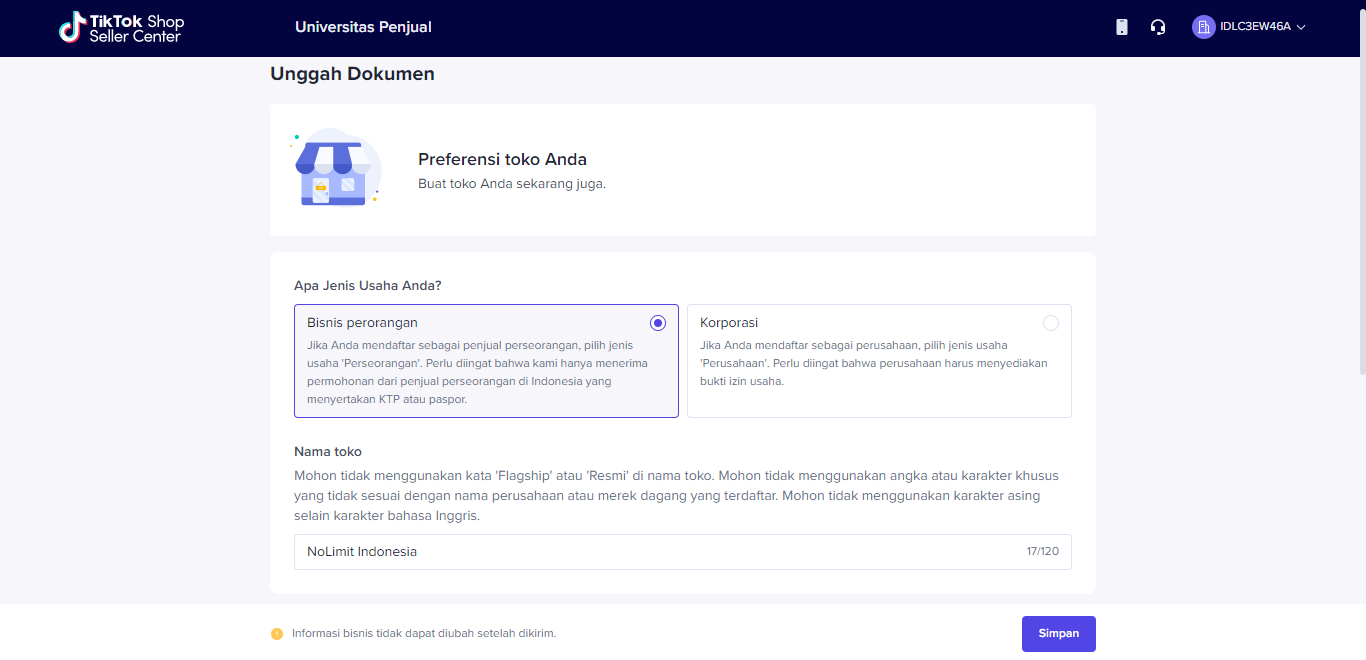The height and width of the screenshot is (660, 1366).
Task: Click 'Buat toko Anda sekarang juga.' text
Action: (512, 184)
